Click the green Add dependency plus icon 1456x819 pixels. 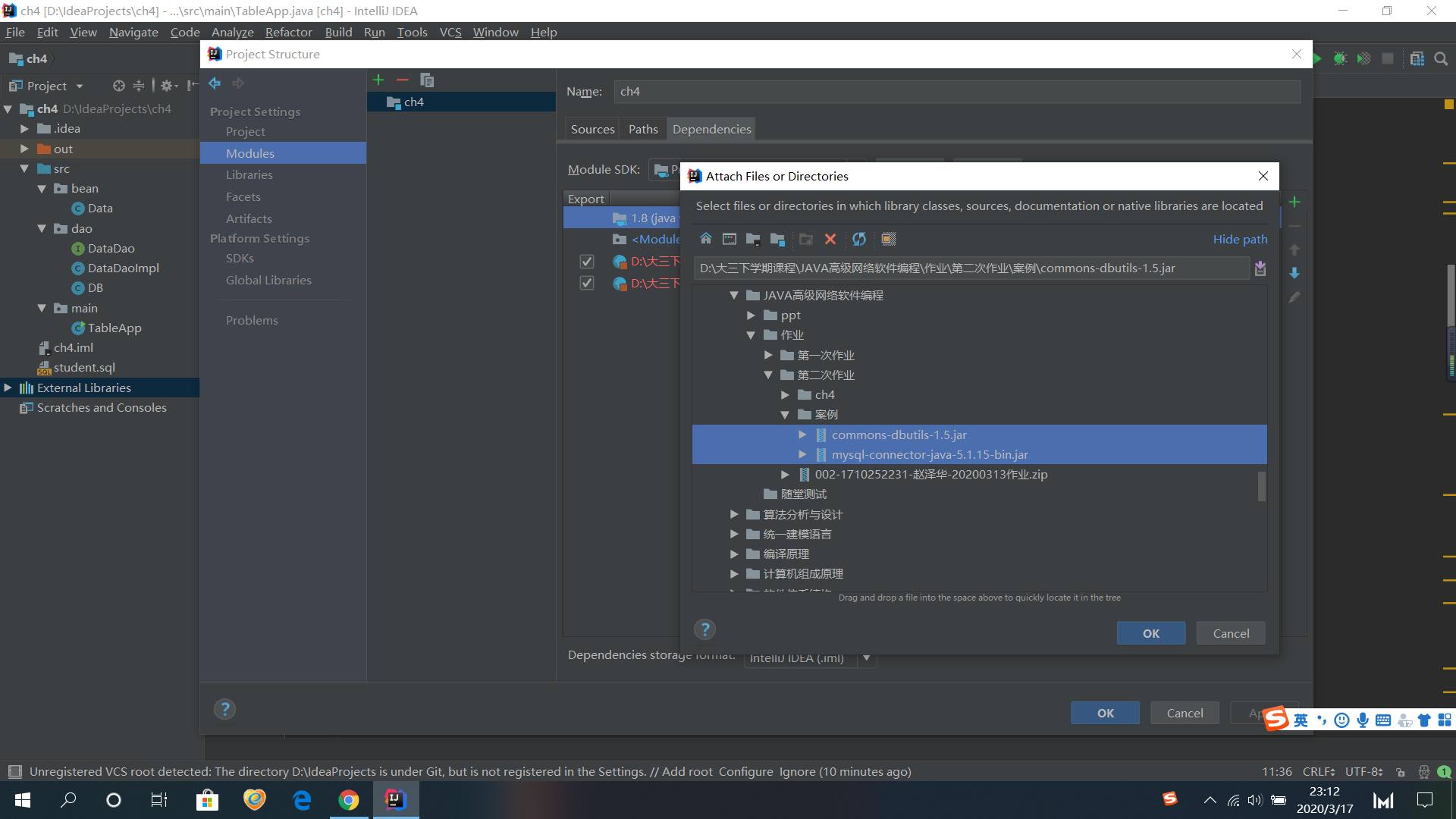point(1294,202)
